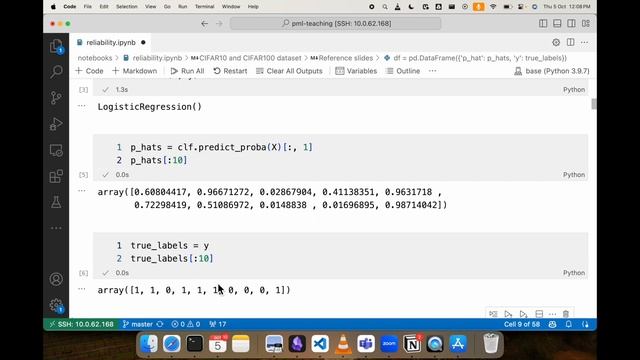Open true_labels array output actions ellipsis

[x=82, y=289]
